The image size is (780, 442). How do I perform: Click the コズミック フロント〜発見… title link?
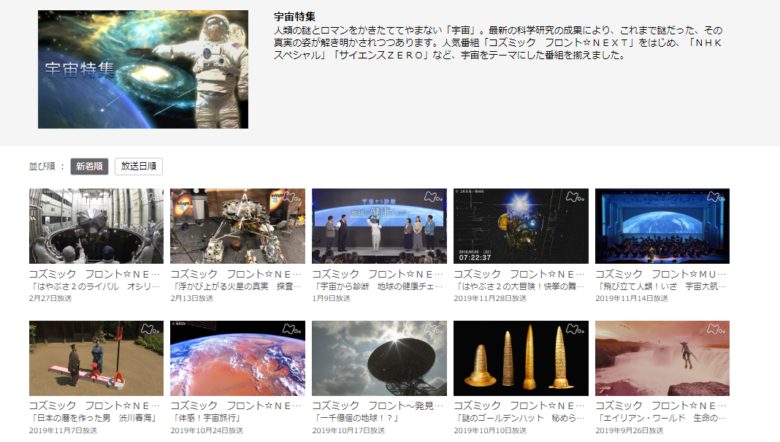tap(378, 406)
